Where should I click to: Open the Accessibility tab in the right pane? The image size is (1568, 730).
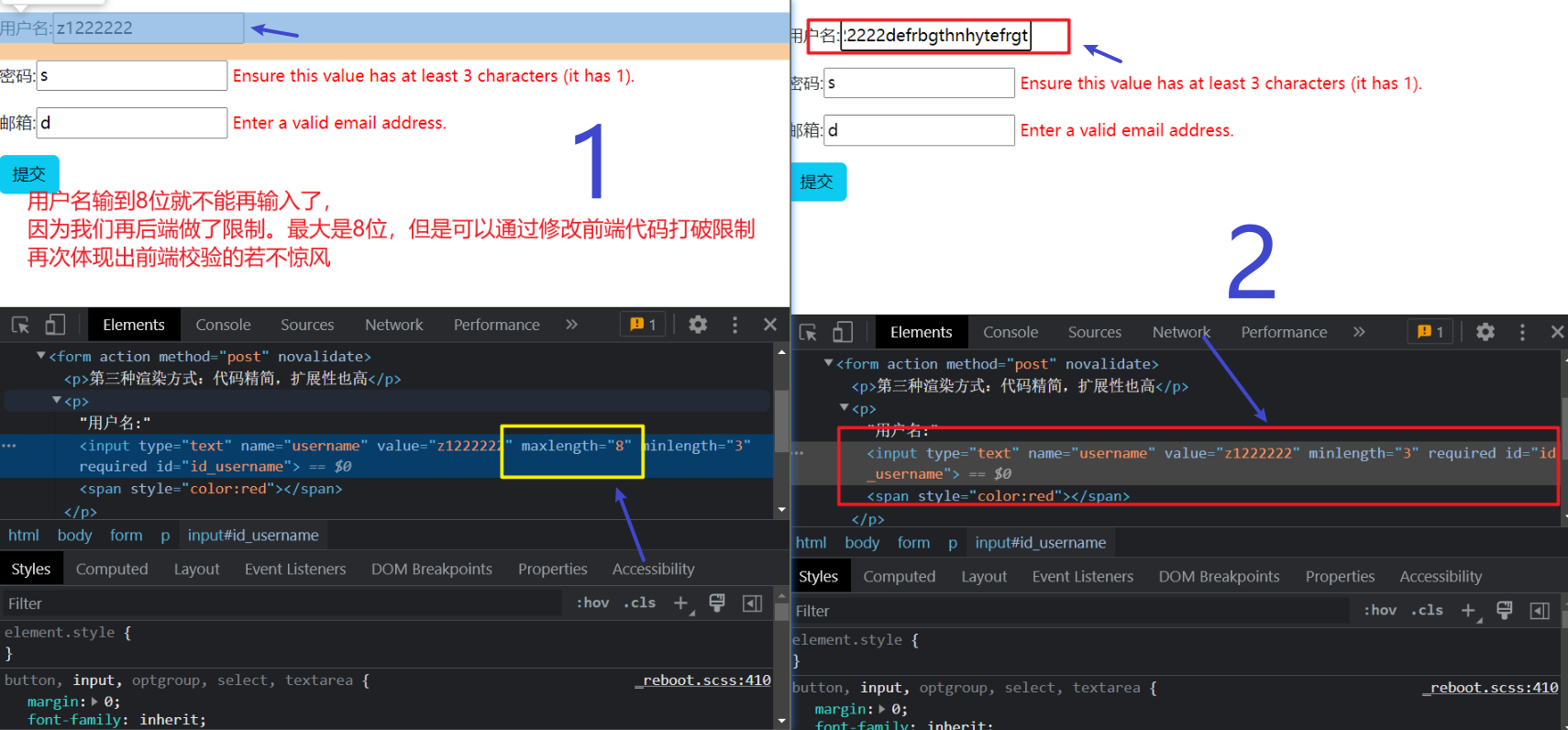[x=1441, y=577]
